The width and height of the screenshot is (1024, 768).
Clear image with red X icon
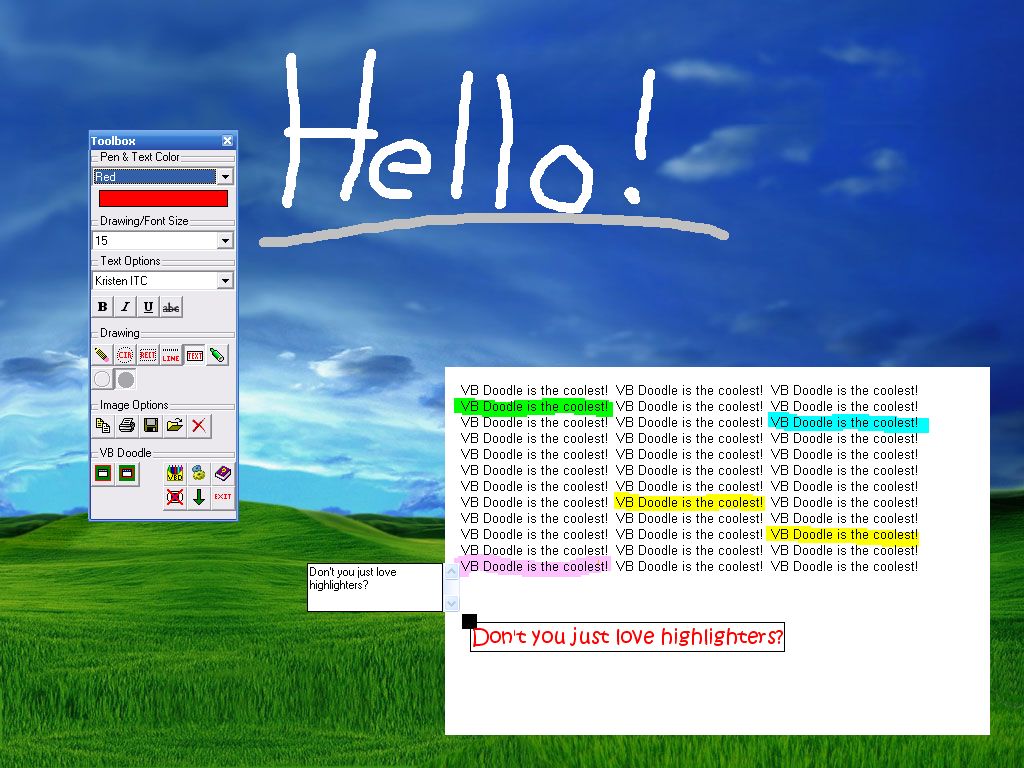tap(199, 426)
